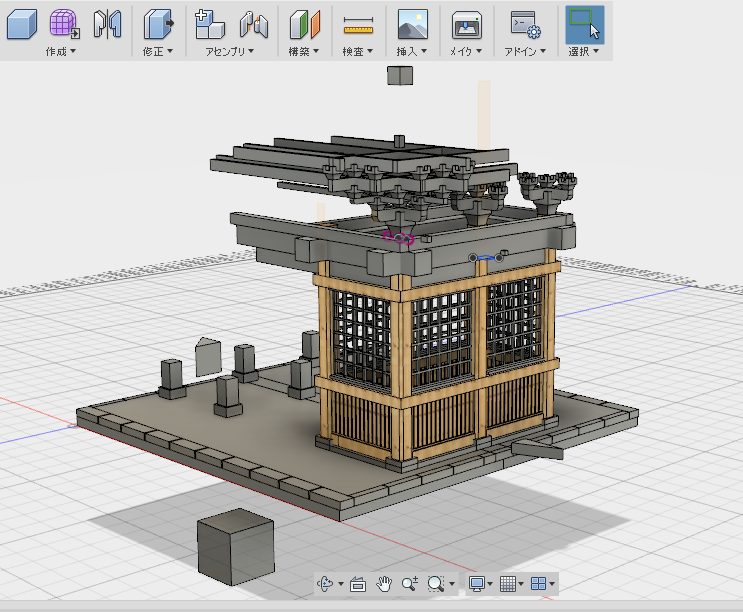
Task: Click the Grid and Snaps icon
Action: [x=507, y=584]
